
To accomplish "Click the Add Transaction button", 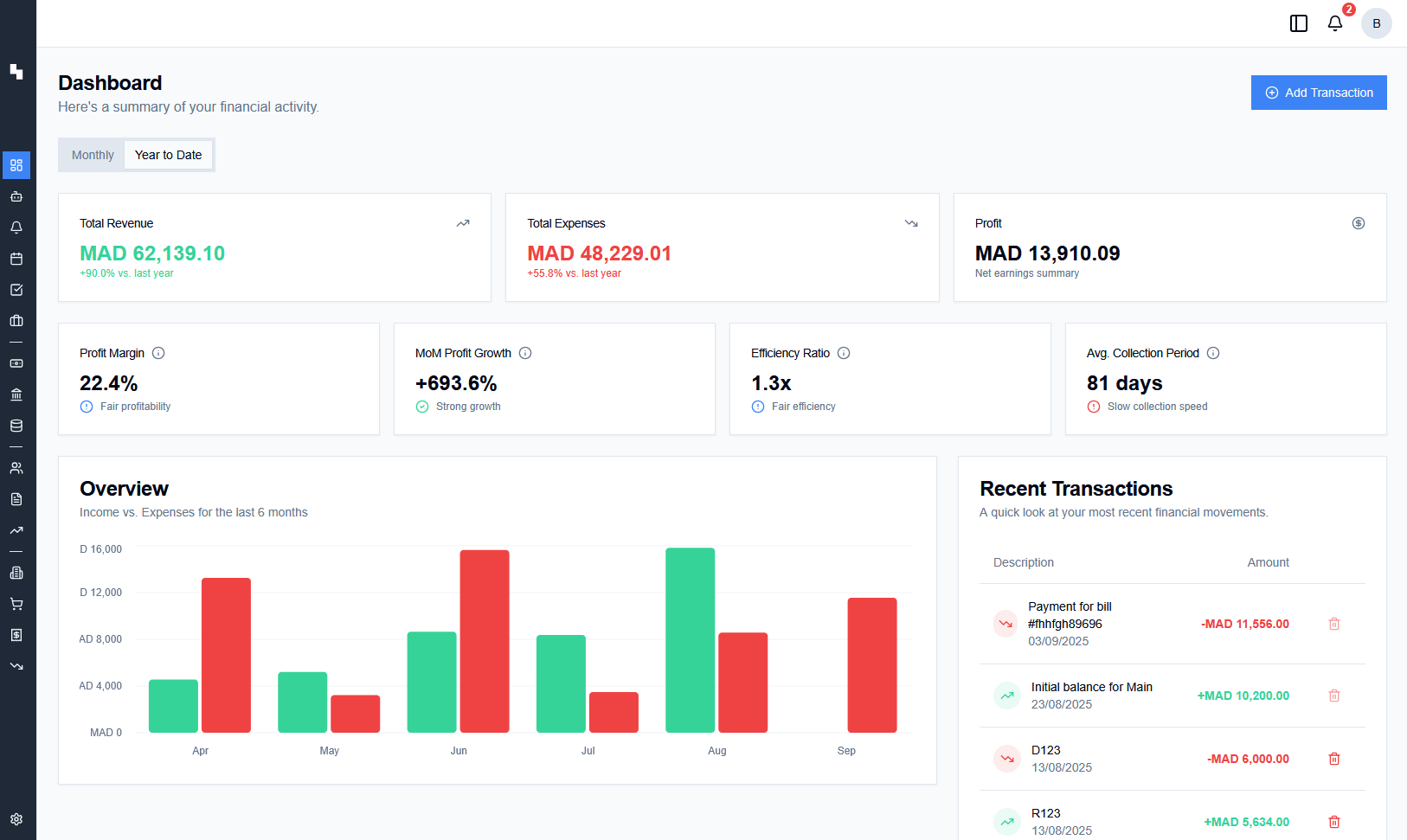I will [x=1319, y=93].
